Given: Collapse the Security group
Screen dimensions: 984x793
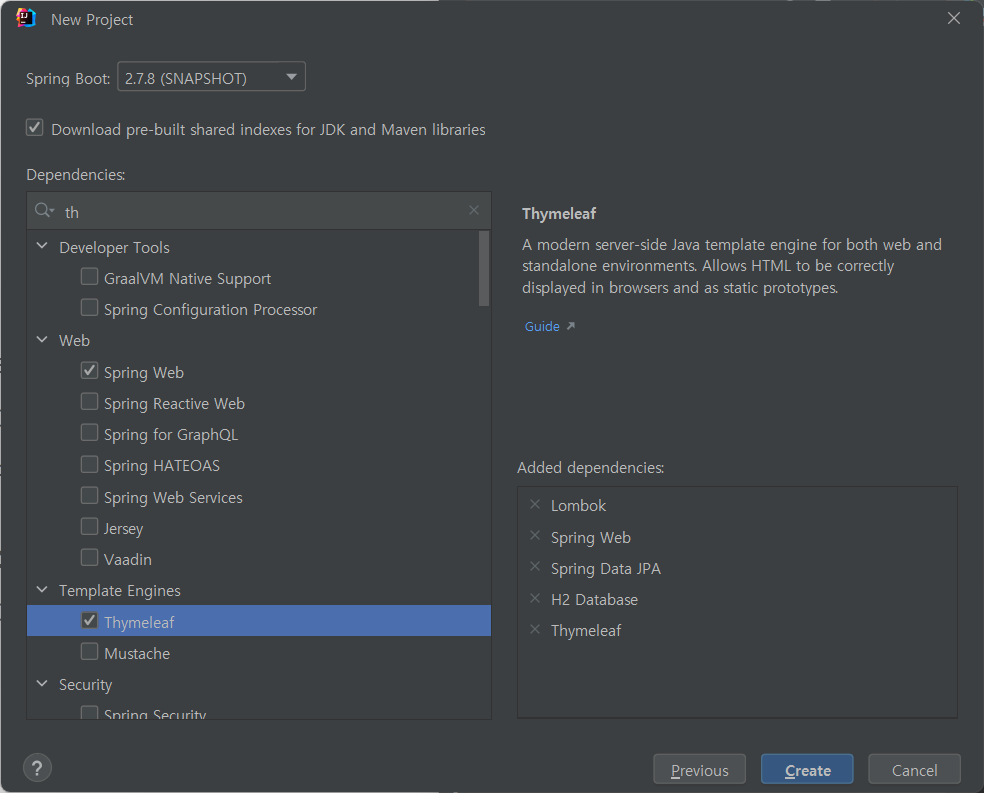Looking at the screenshot, I should [x=42, y=683].
